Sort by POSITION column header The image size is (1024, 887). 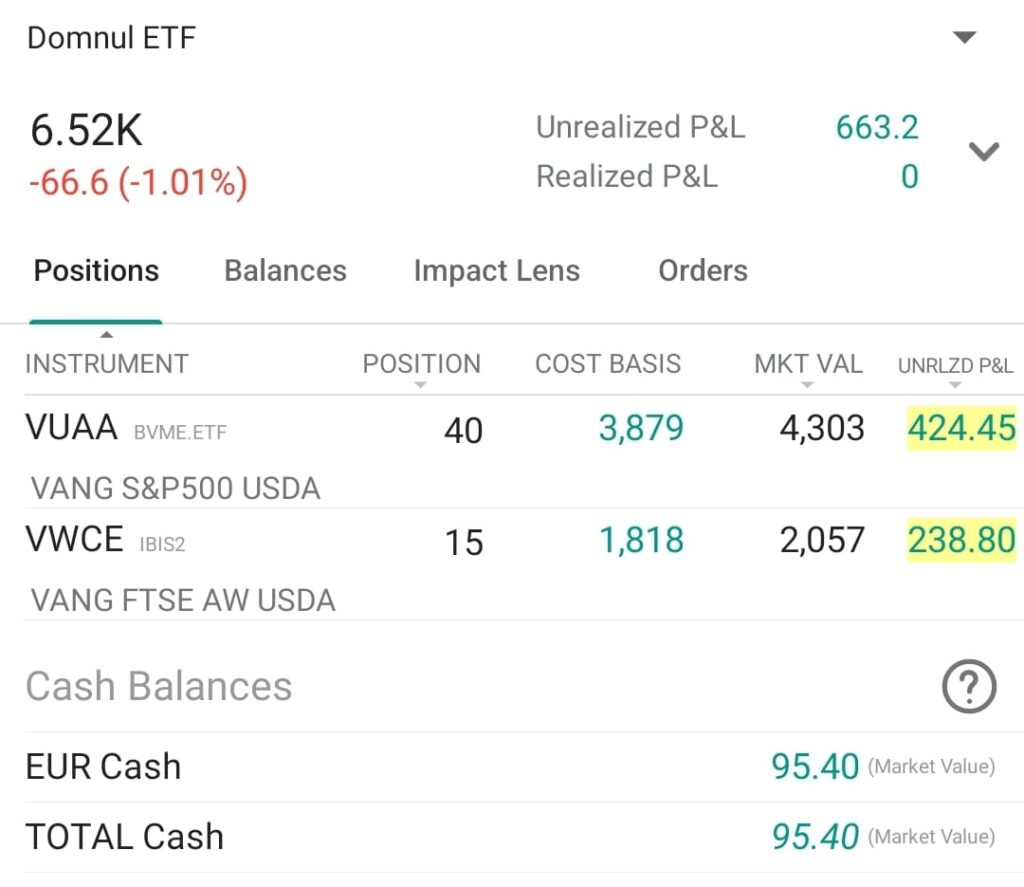pos(421,365)
